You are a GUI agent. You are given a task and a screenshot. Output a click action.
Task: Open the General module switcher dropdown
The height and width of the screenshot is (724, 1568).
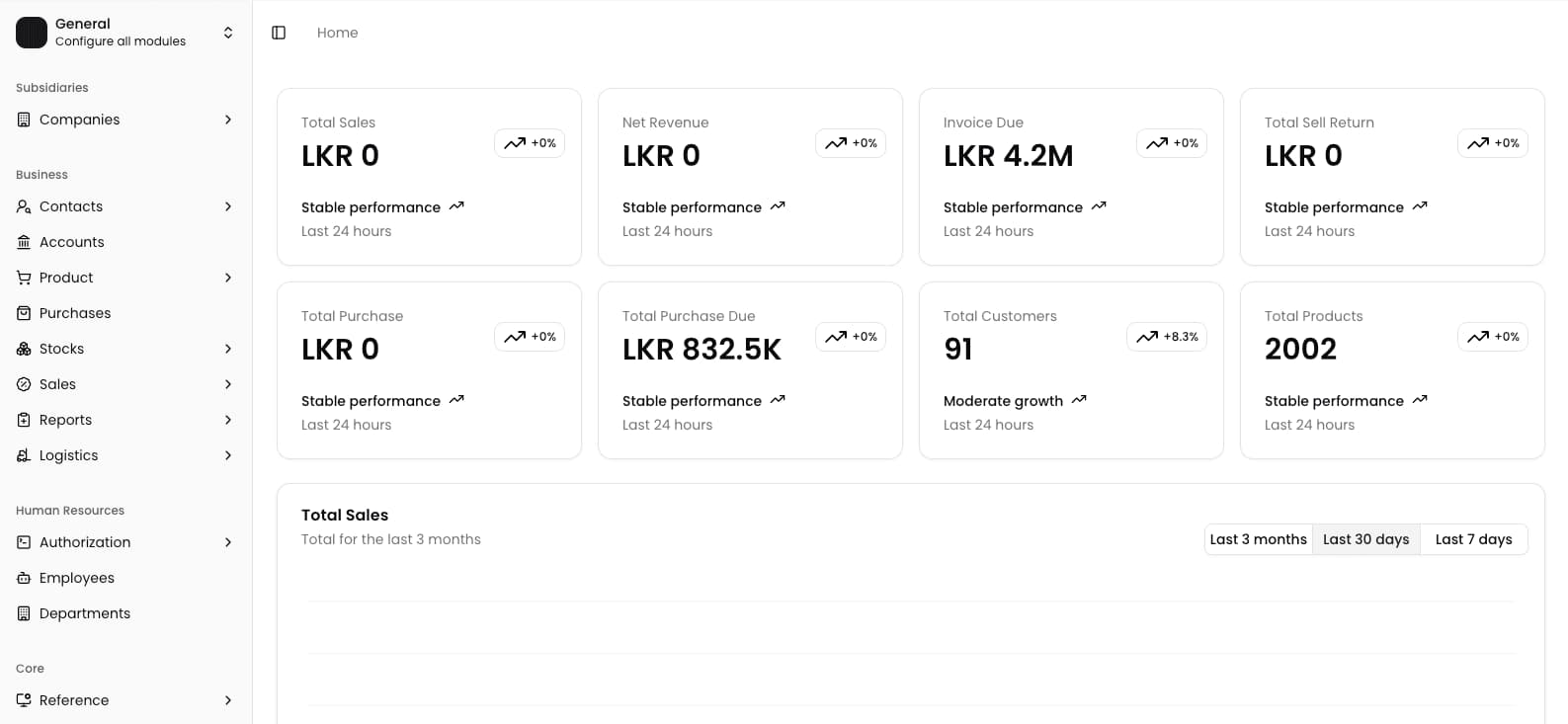click(x=228, y=33)
